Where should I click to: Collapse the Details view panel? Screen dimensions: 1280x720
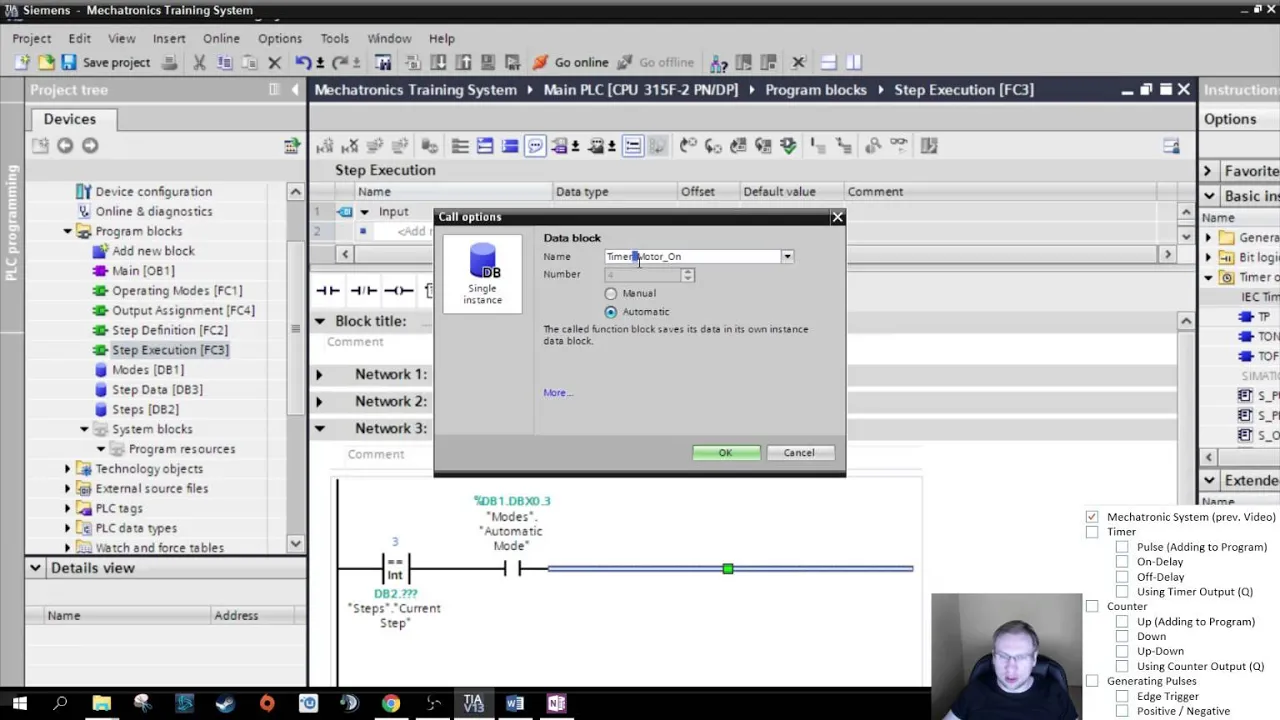[35, 568]
